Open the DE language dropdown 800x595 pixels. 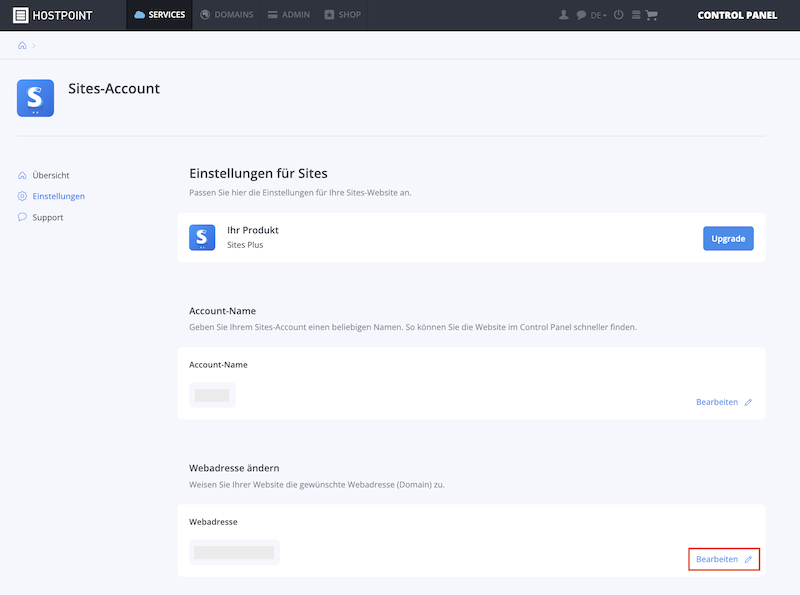click(x=598, y=15)
